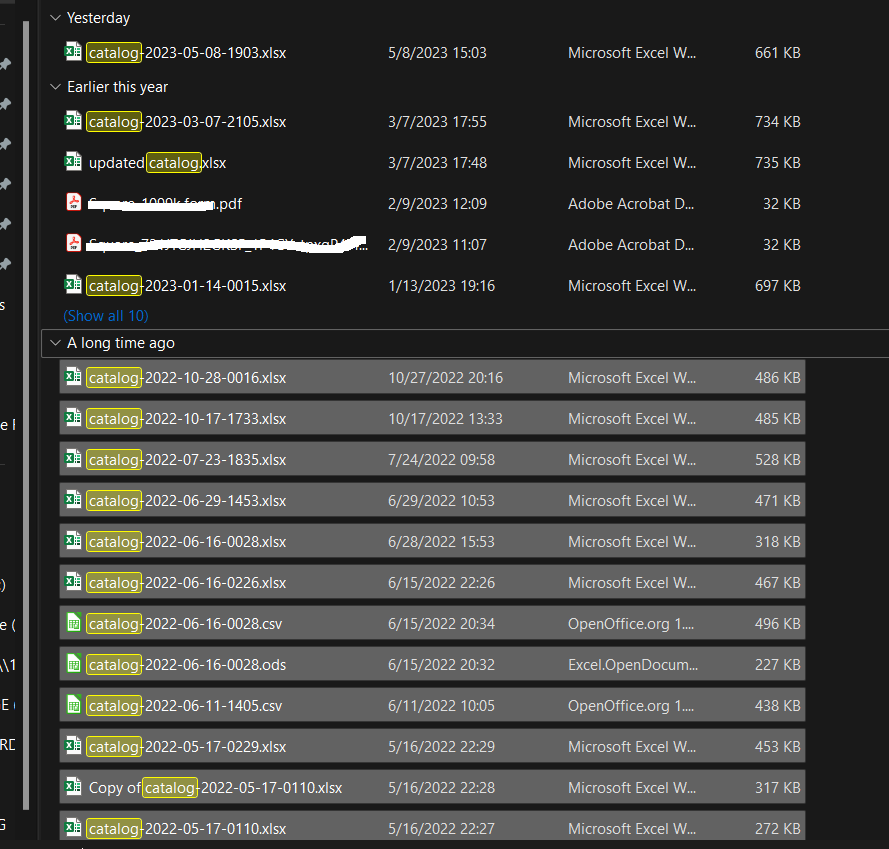The image size is (889, 849).
Task: Click the PDF icon dated 2/9/2023 11:07
Action: (x=73, y=244)
